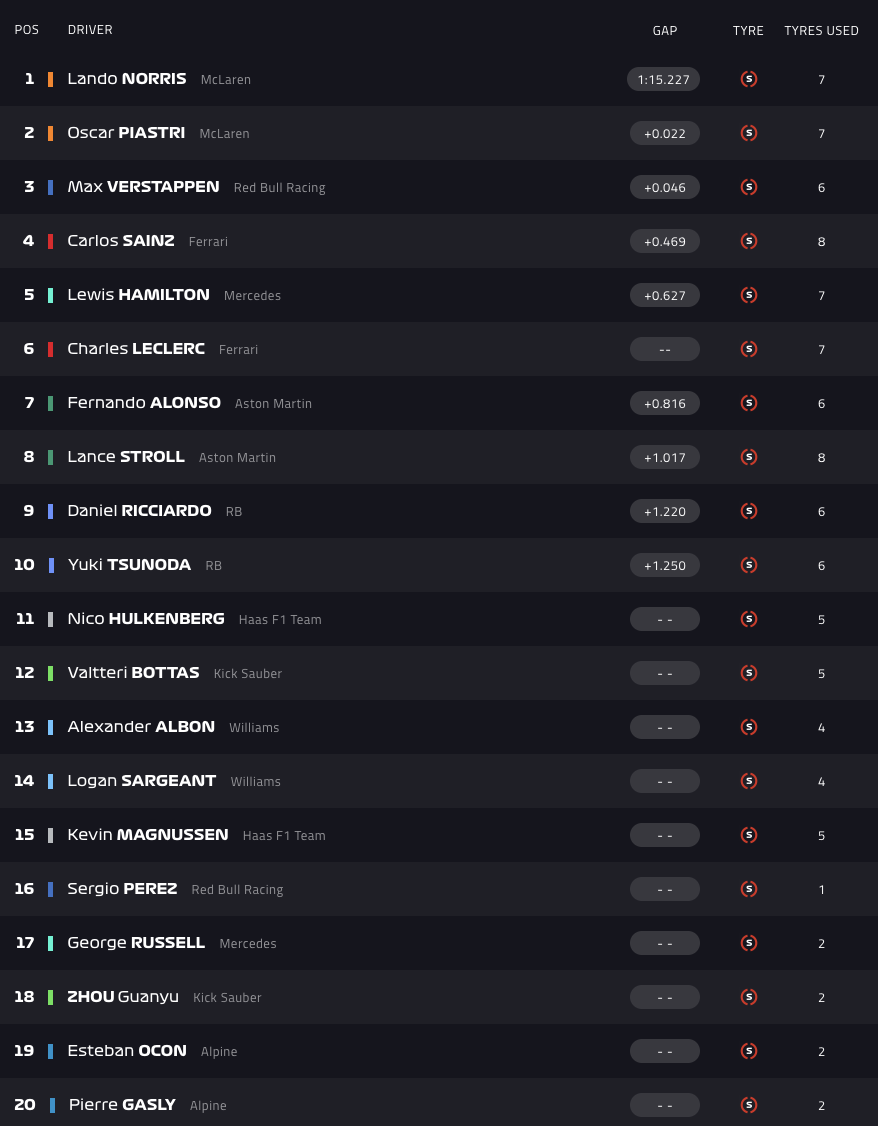Click Lewis Hamilton's soft tyre icon

748,295
